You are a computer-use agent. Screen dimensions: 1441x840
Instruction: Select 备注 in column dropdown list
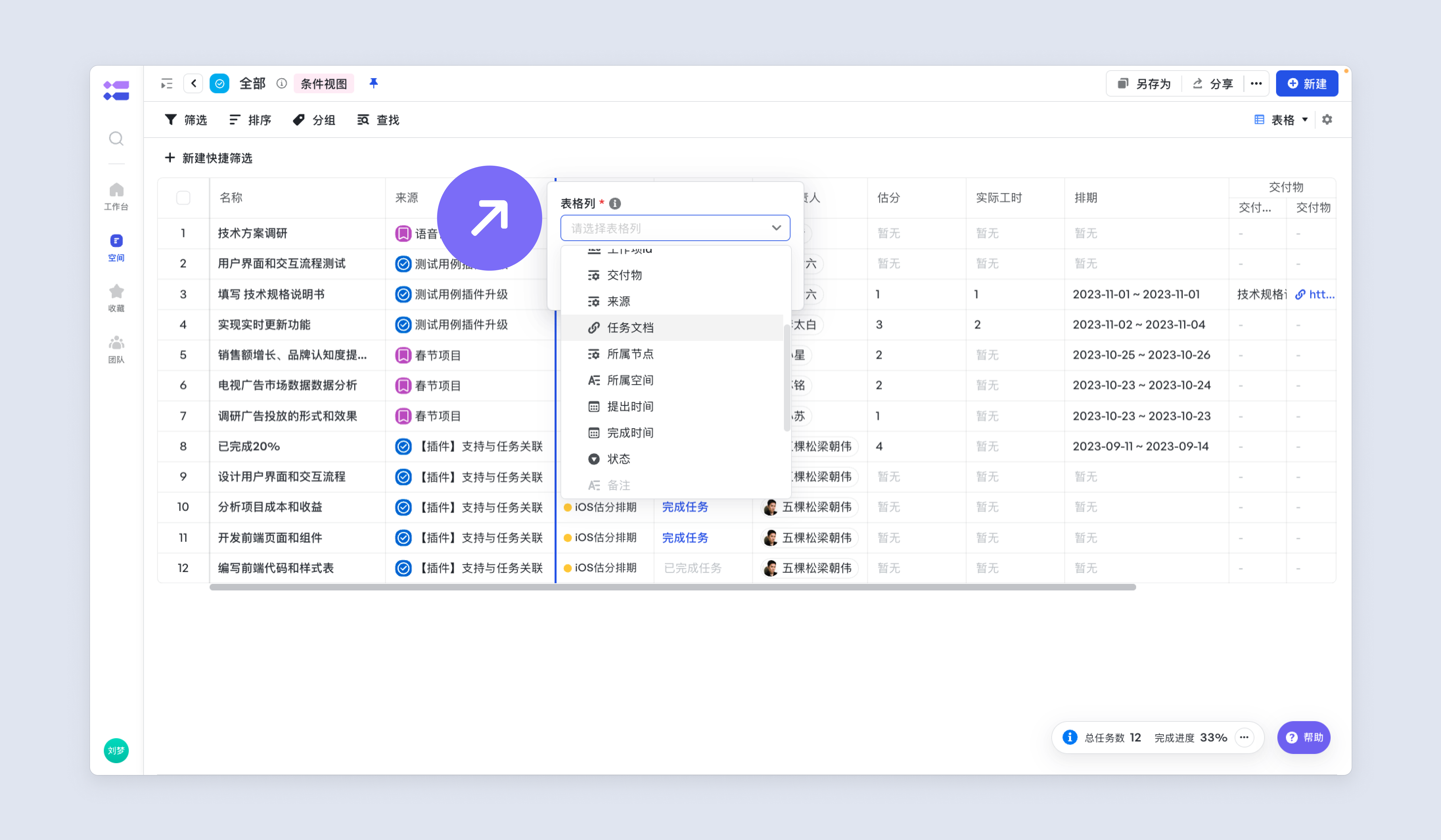(673, 485)
